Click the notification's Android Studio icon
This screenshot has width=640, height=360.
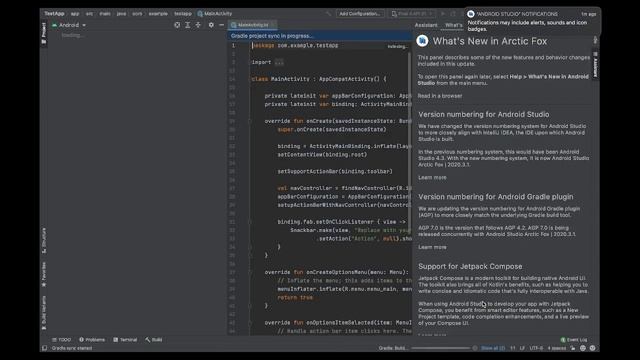(471, 14)
